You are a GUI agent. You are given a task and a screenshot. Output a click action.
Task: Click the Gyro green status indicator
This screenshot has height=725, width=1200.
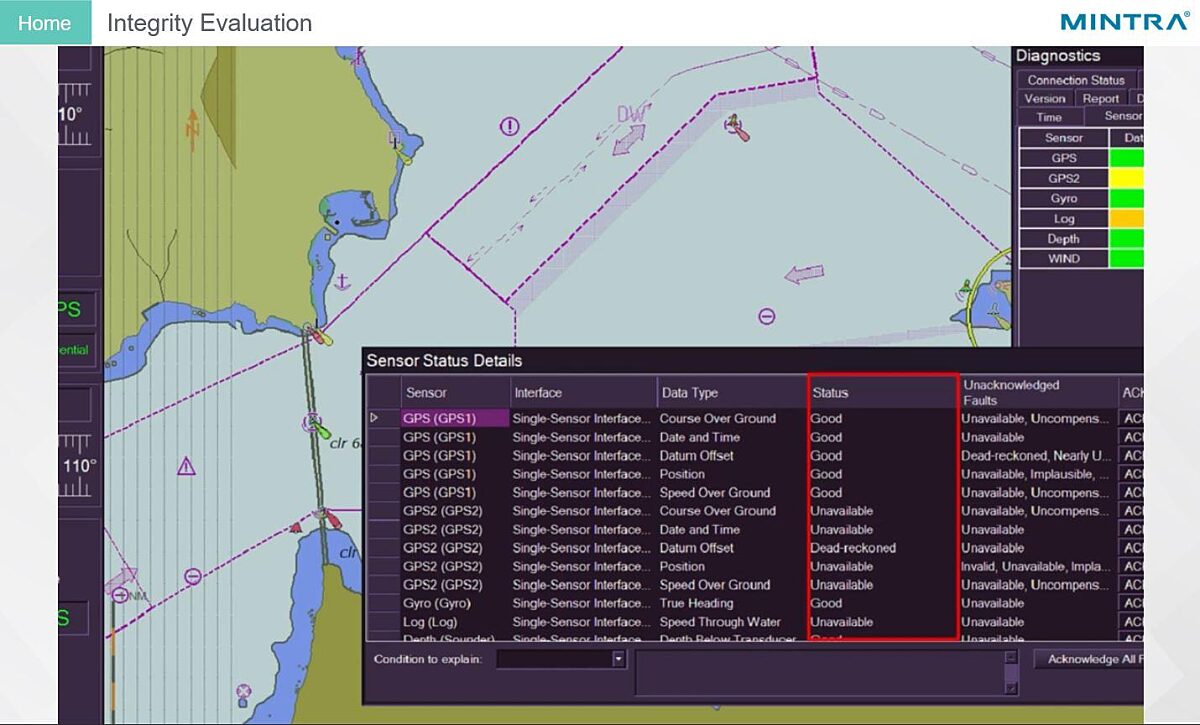coord(1126,198)
